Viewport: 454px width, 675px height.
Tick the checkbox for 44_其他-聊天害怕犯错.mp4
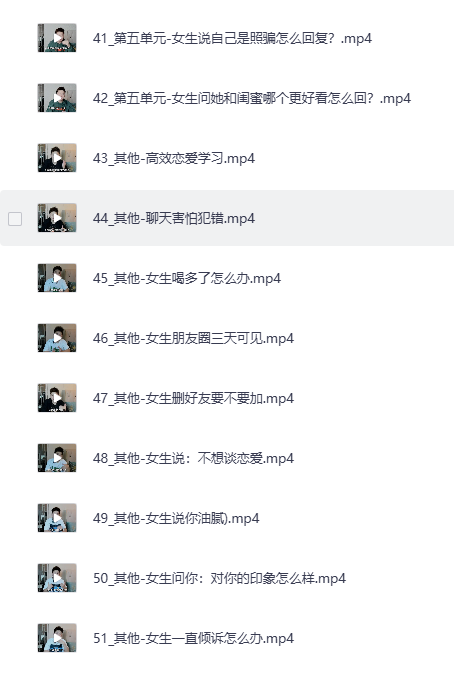pos(15,219)
